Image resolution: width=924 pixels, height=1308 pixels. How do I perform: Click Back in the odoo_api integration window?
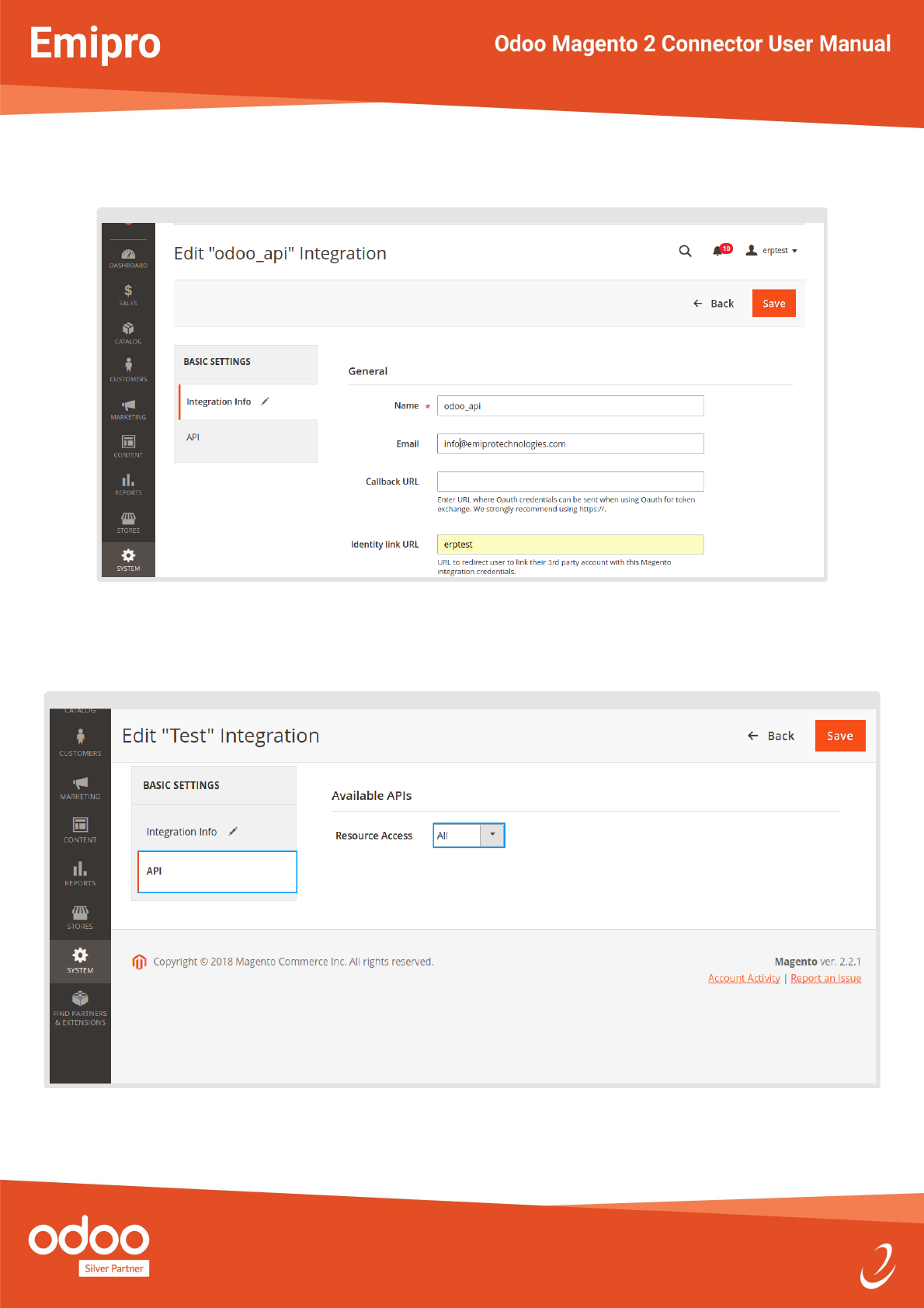[713, 304]
